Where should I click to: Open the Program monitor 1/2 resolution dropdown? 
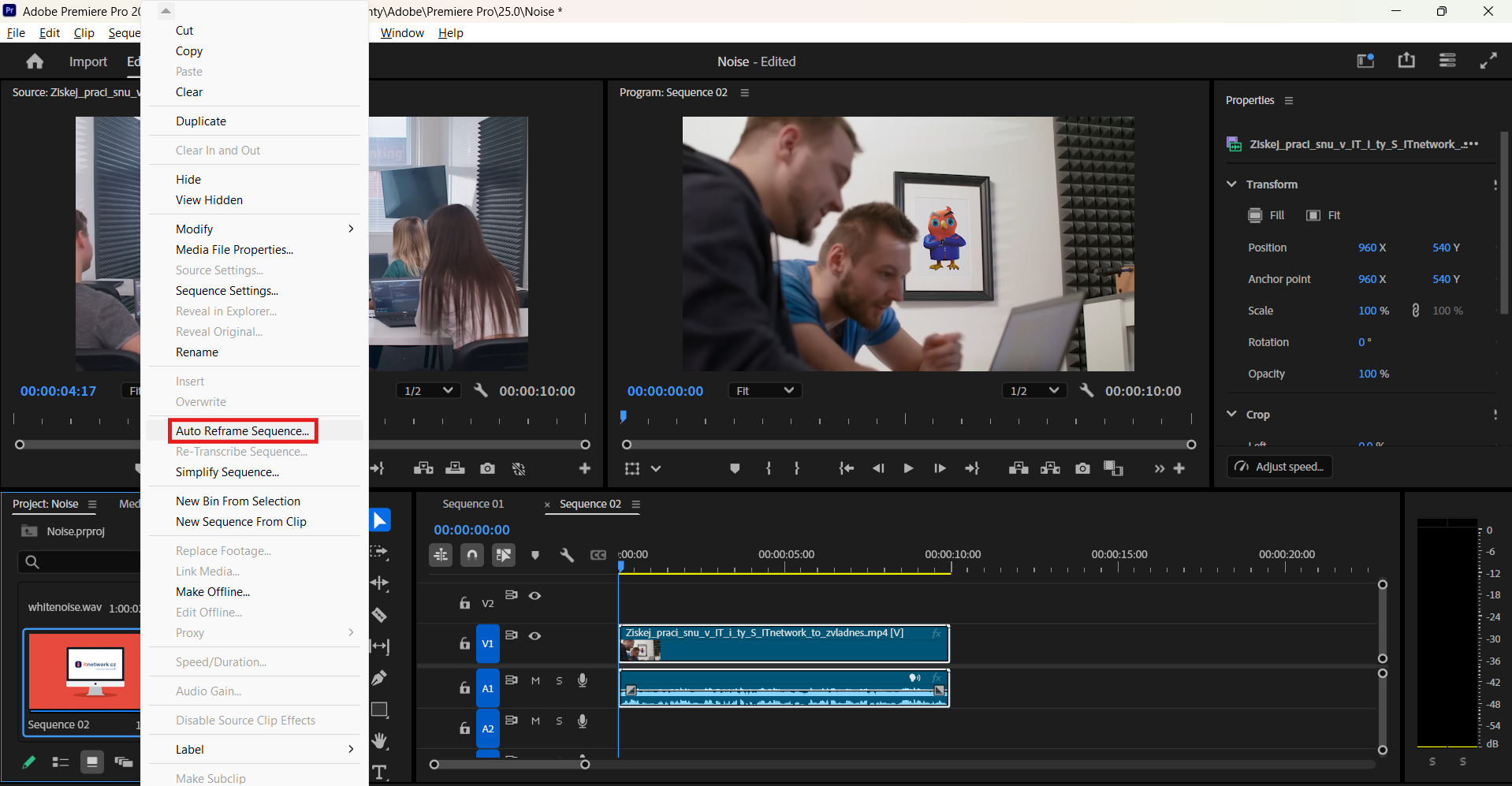tap(1033, 391)
